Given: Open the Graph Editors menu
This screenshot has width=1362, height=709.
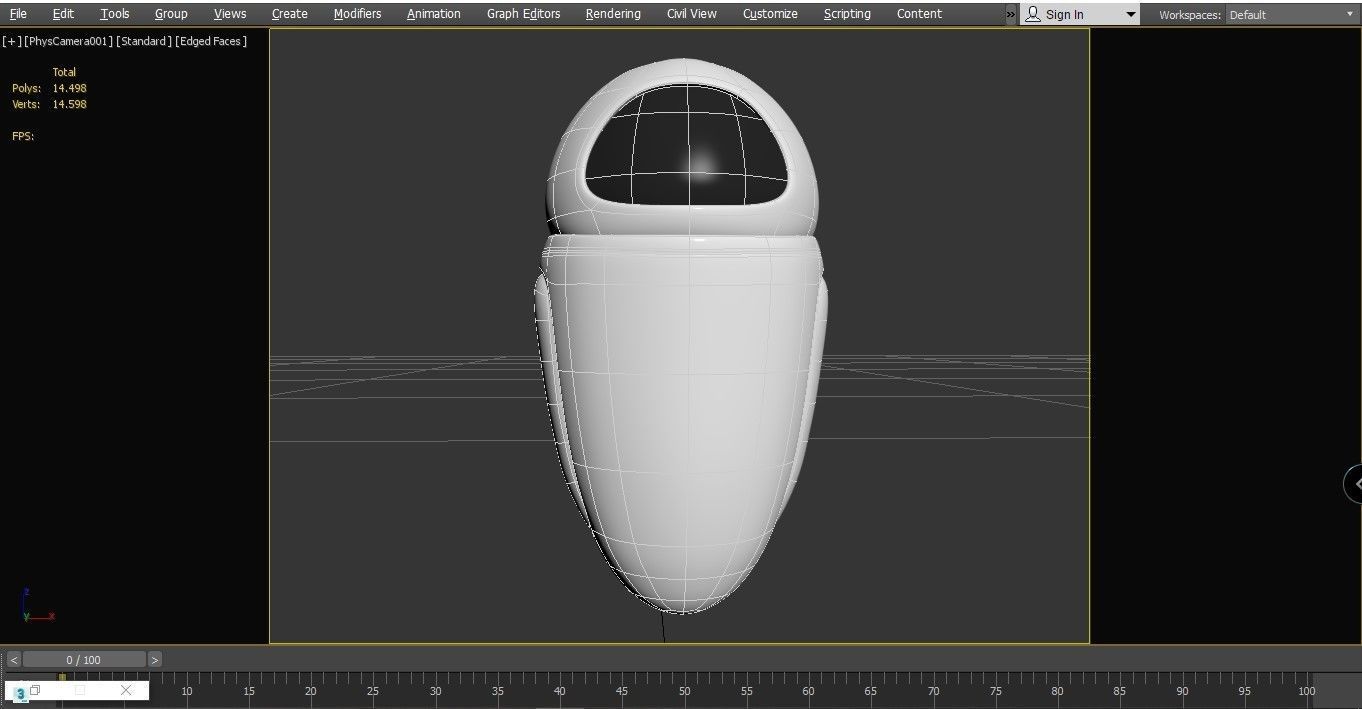Looking at the screenshot, I should click(523, 14).
